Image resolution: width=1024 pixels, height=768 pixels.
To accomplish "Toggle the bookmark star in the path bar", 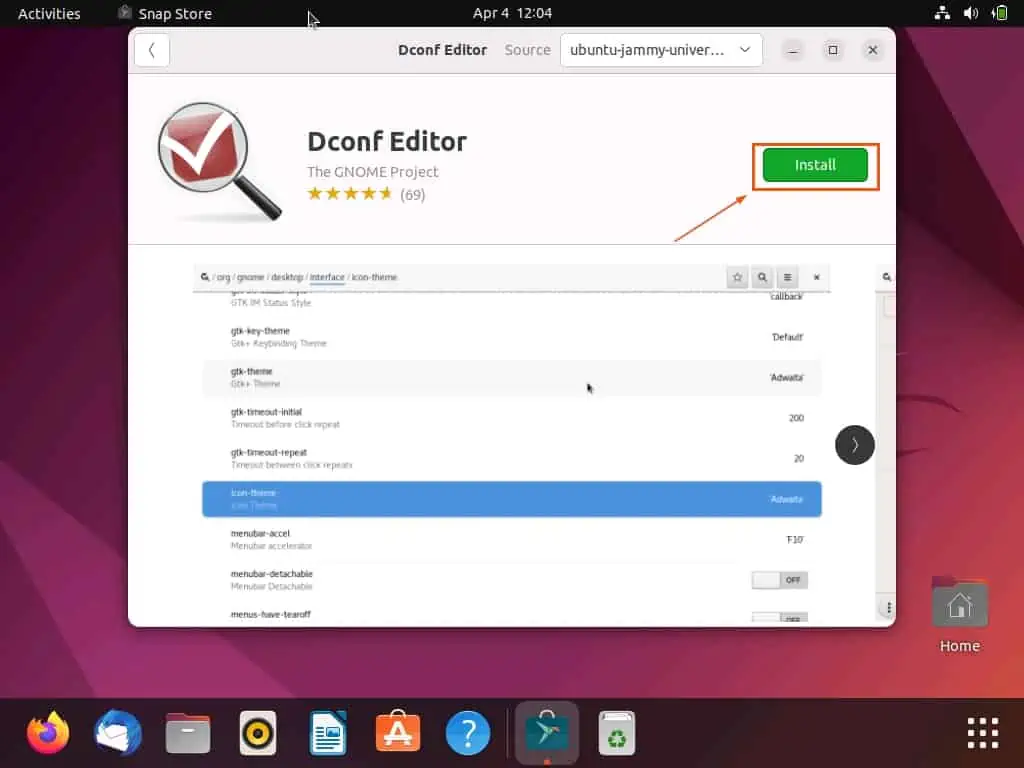I will pos(737,277).
